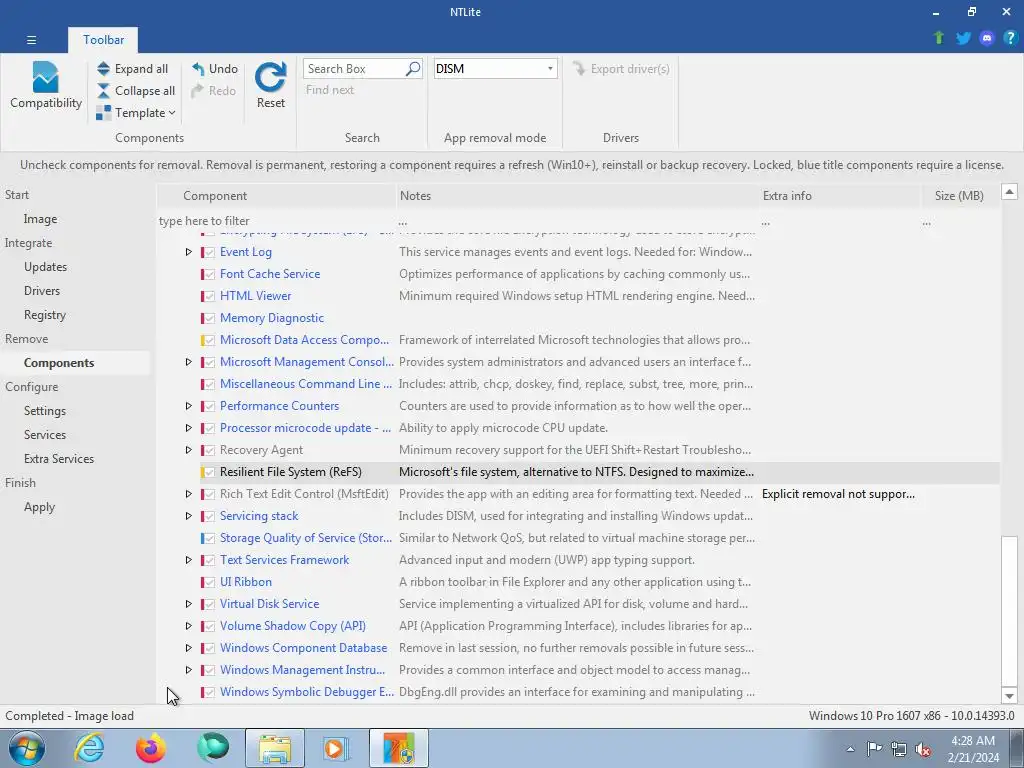Expand Processor microcode update node
The height and width of the screenshot is (768, 1024).
188,428
